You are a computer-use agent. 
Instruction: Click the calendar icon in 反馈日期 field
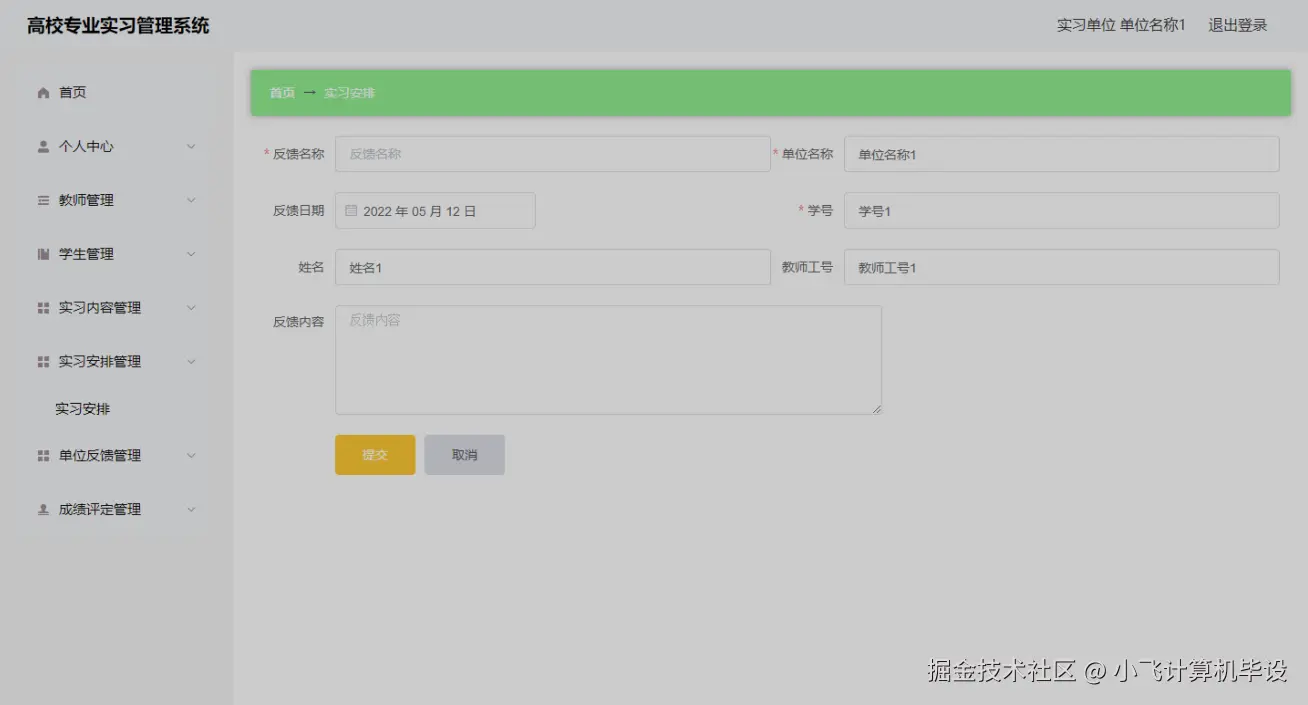351,211
